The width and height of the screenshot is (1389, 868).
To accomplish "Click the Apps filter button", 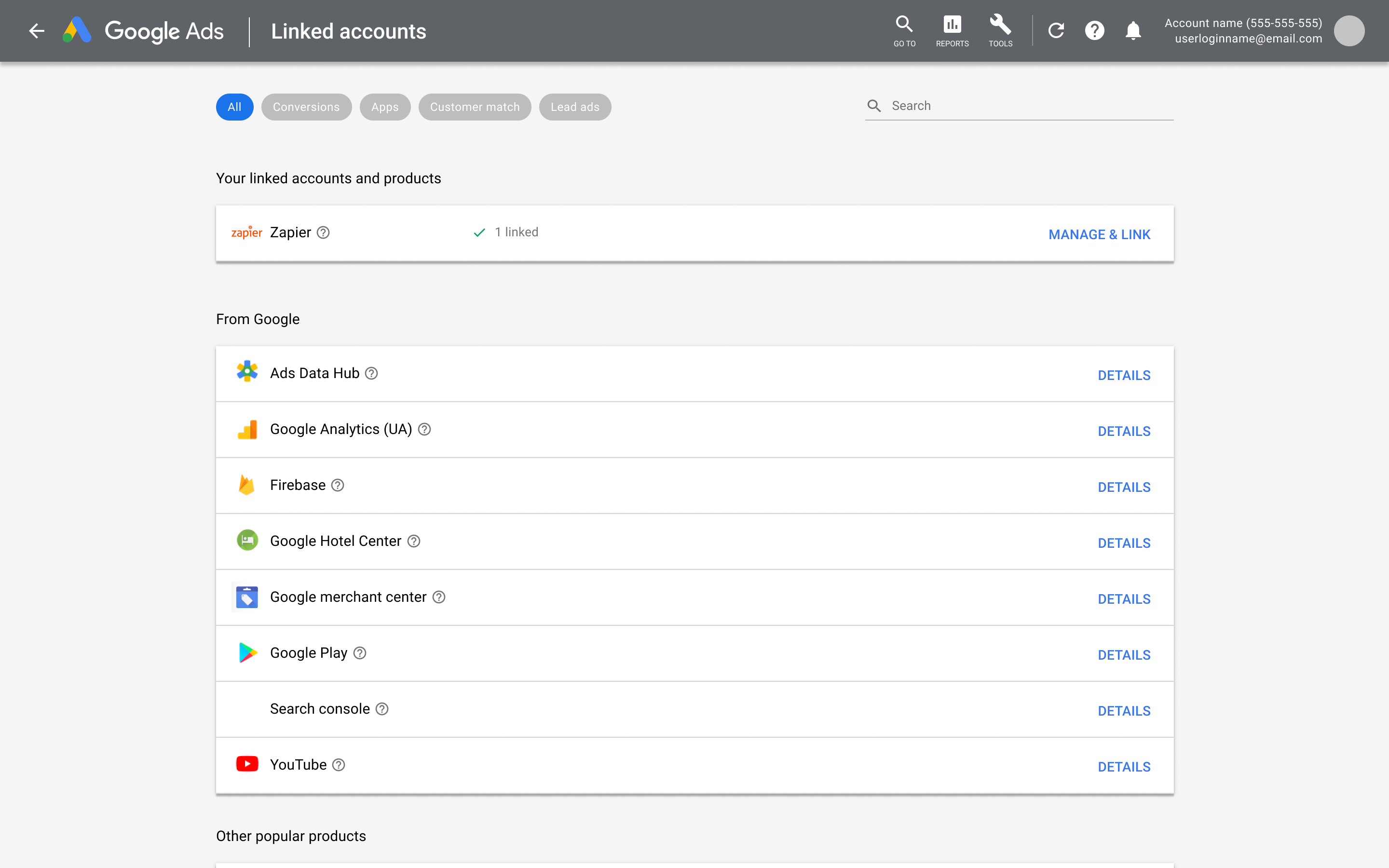I will click(384, 107).
